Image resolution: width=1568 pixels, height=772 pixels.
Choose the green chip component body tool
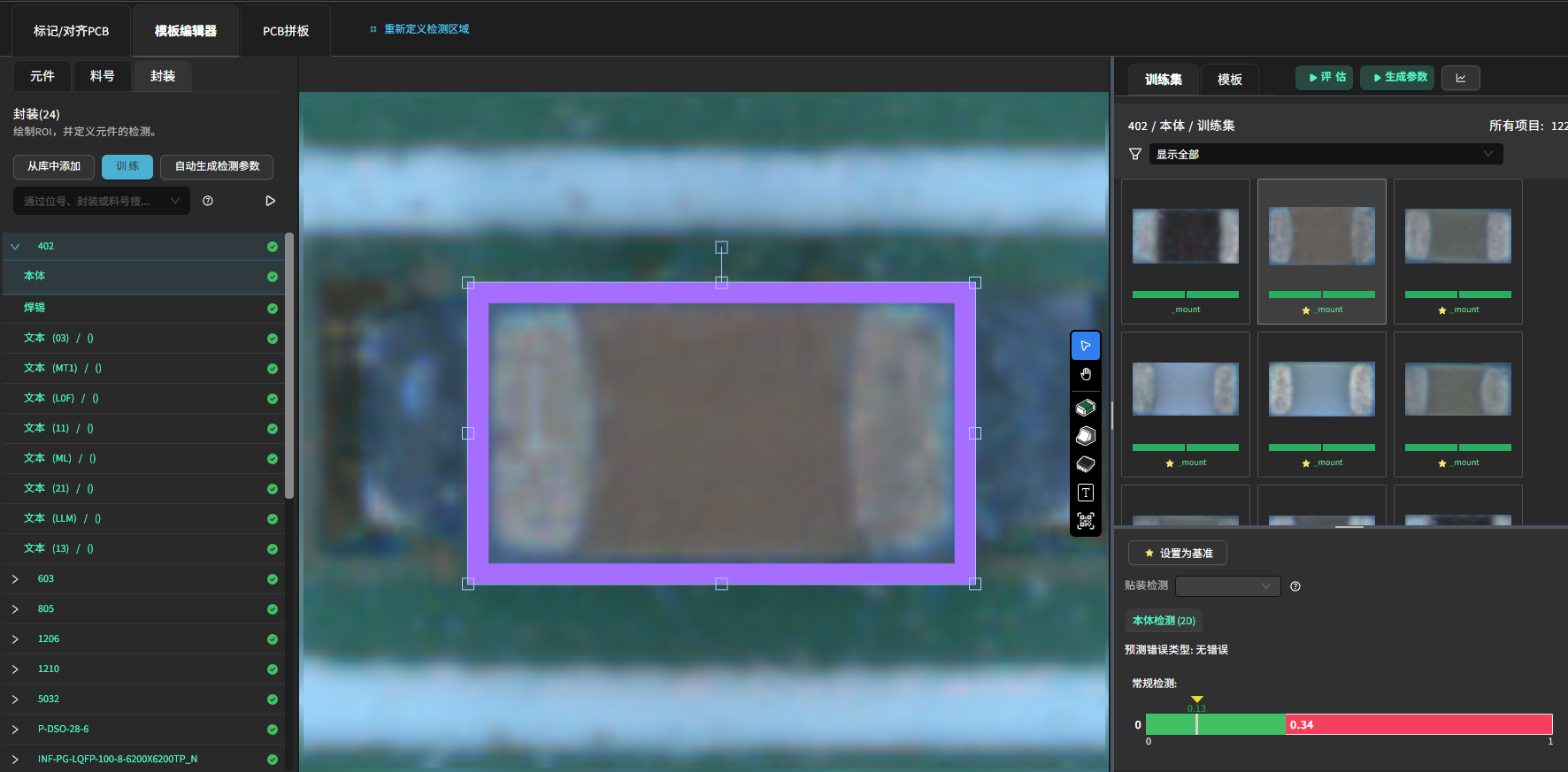click(x=1086, y=408)
